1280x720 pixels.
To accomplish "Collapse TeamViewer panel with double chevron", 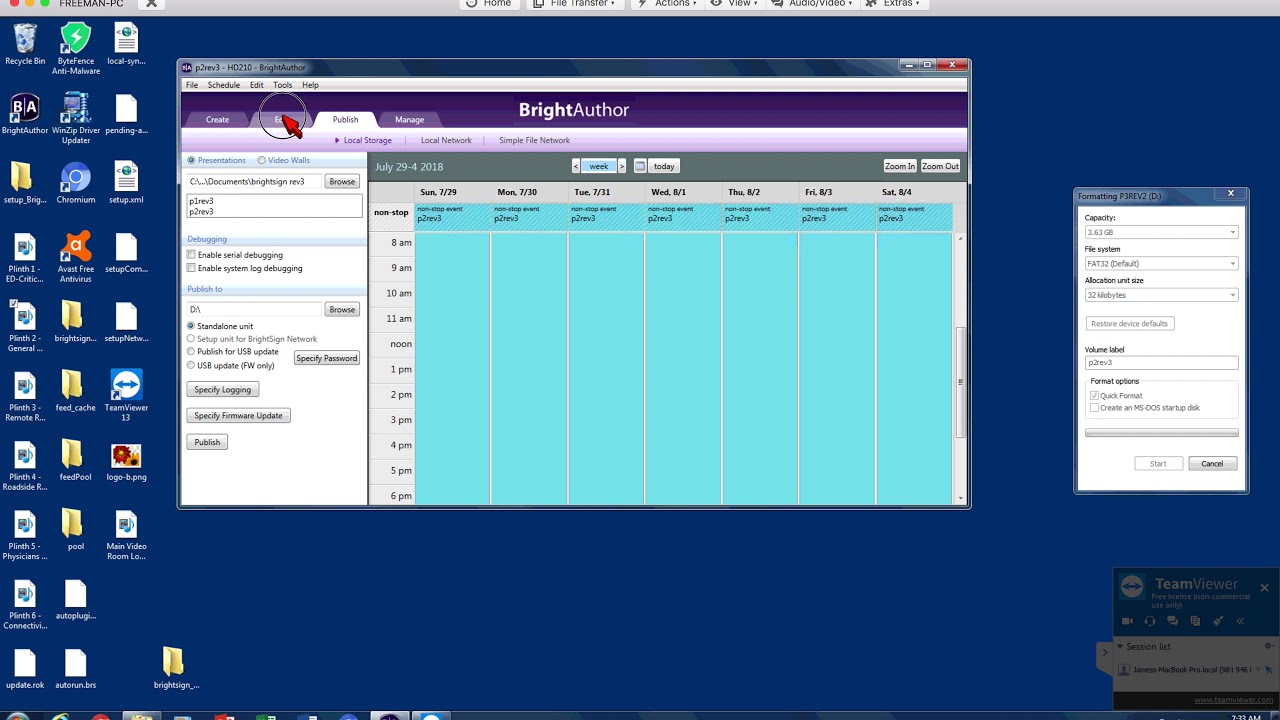I will pos(1240,621).
